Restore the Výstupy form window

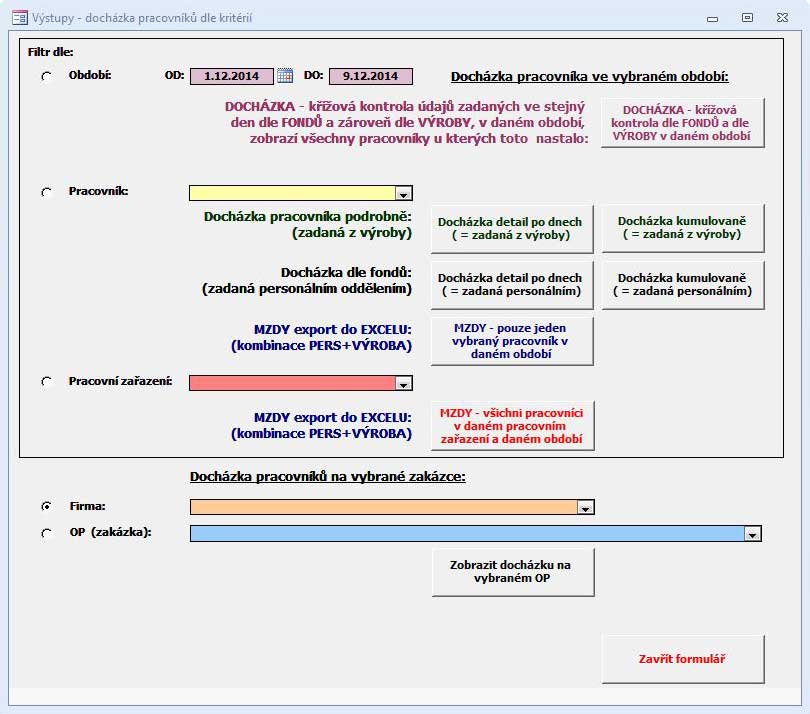pos(747,18)
